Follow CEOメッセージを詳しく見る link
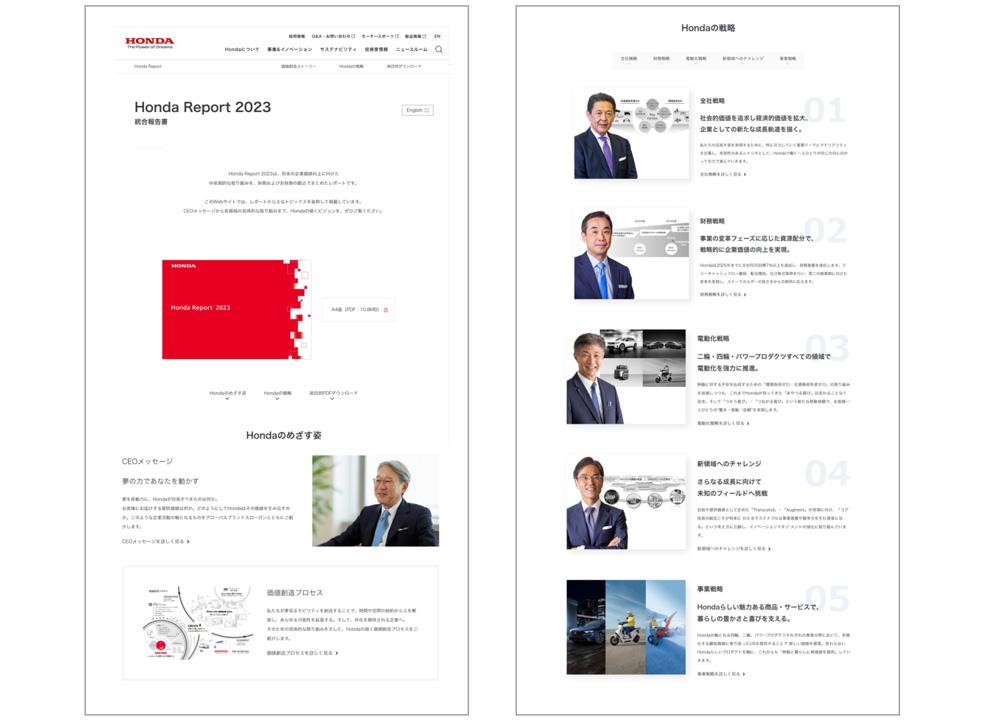Viewport: 986px width, 720px height. click(155, 541)
